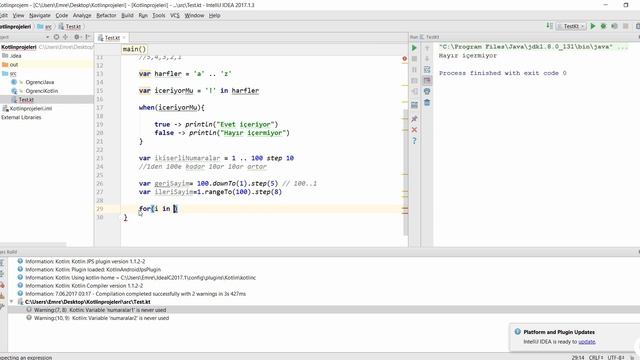Click the CRLF line separator in status bar
This screenshot has width=640, height=360.
(596, 357)
